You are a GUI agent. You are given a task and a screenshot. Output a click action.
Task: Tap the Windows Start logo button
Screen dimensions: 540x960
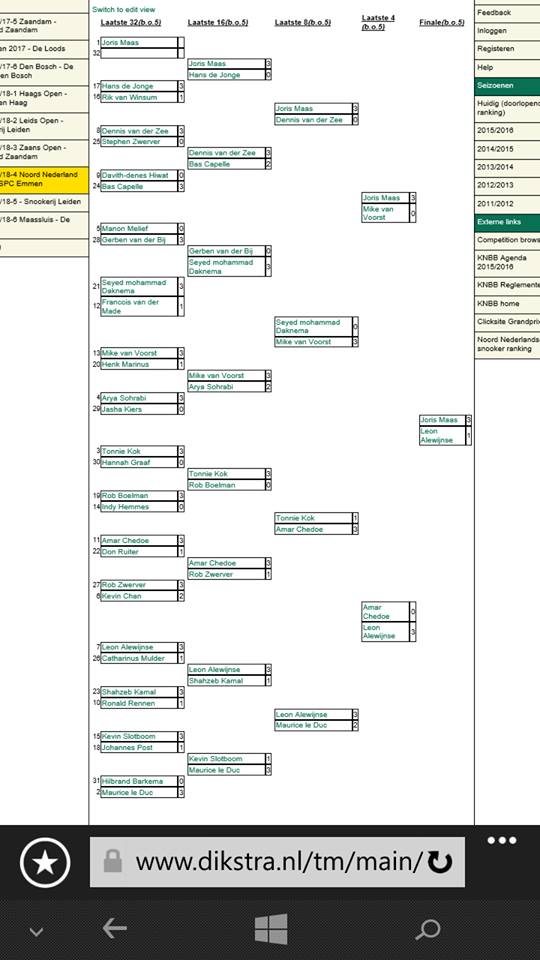(271, 929)
